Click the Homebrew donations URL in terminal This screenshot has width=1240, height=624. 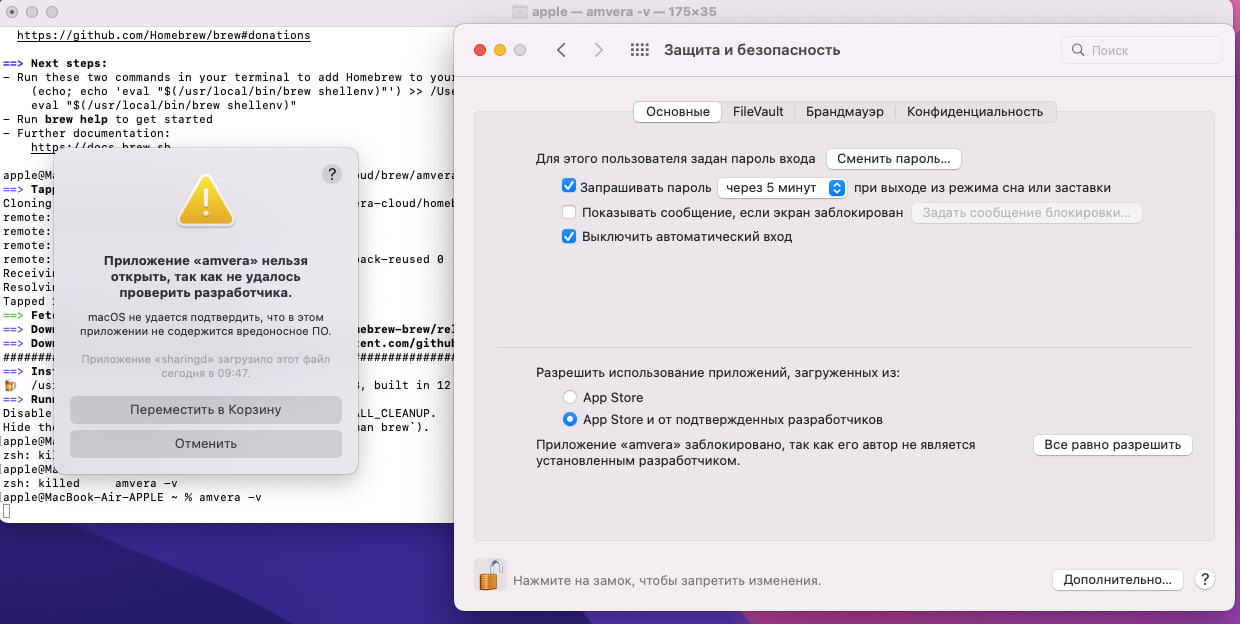(164, 35)
